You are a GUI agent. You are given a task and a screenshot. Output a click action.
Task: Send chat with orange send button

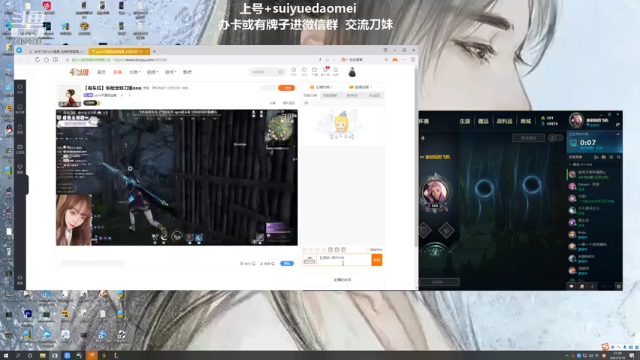tap(377, 260)
